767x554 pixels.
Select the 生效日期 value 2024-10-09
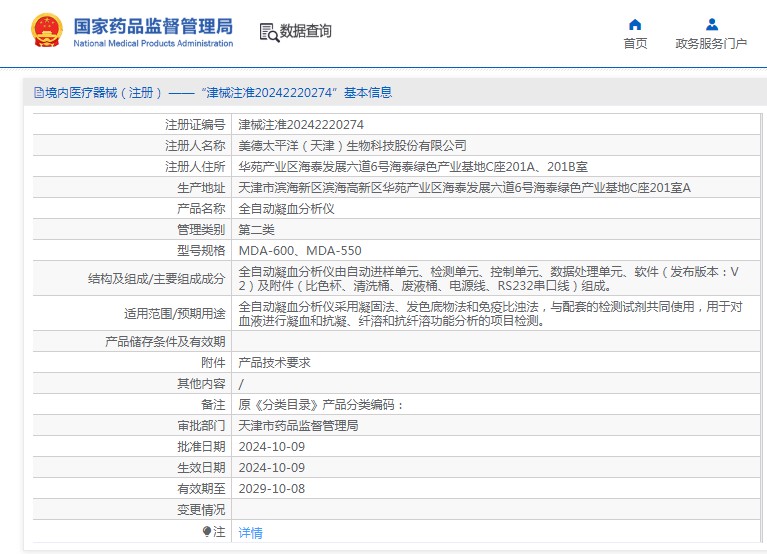click(271, 468)
